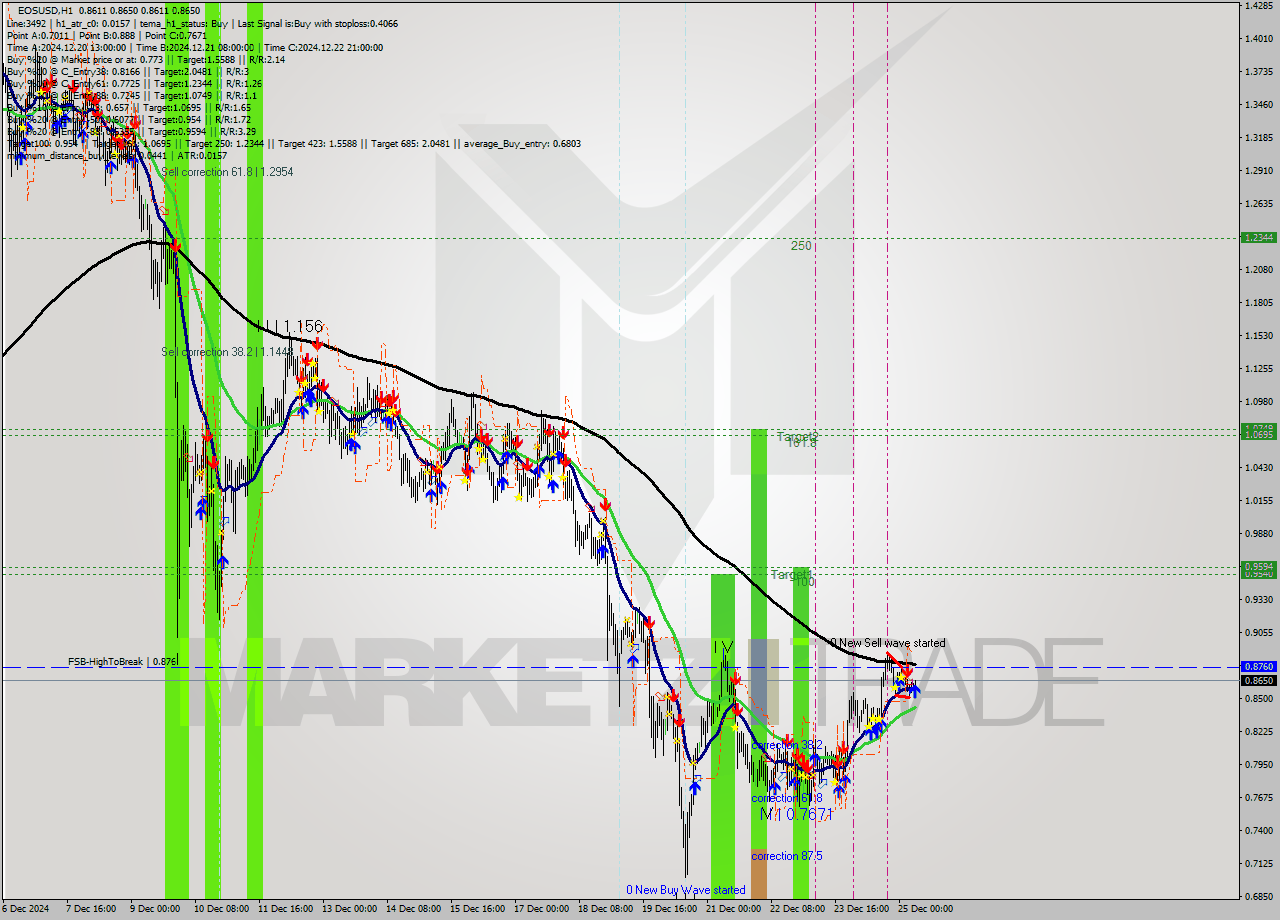Click the '14 Dec 08:00' time label

tap(414, 909)
